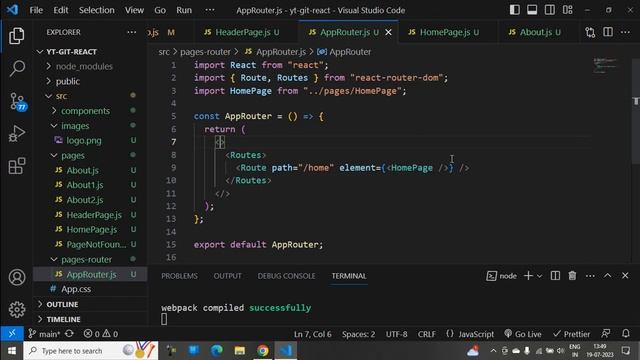
Task: Collapse the YT-GIT-REACT root folder
Action: click(90, 51)
